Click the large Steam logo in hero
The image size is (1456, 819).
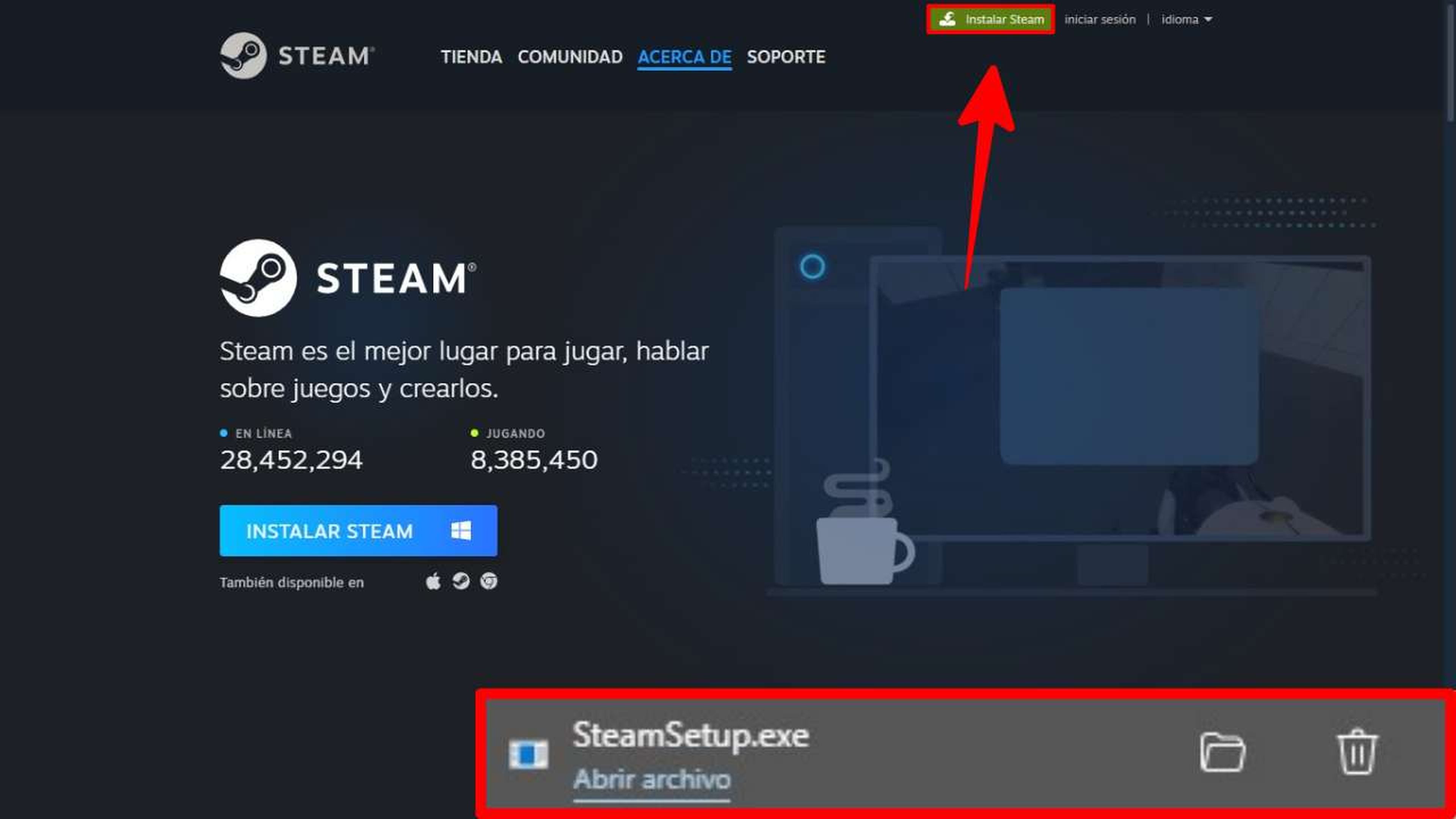point(348,278)
